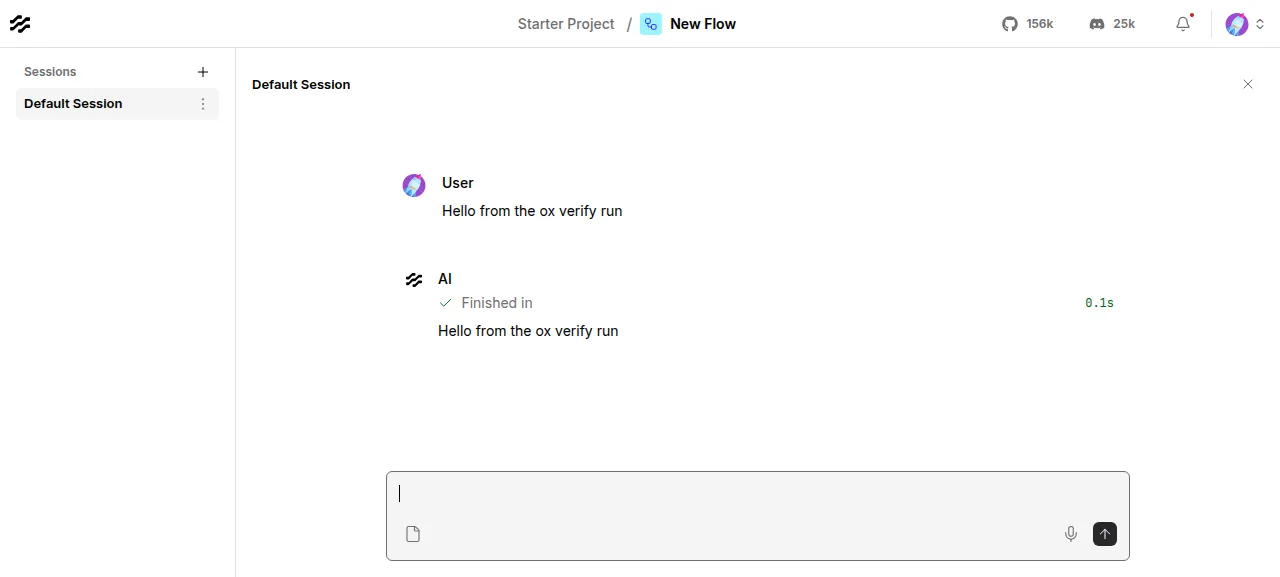Send the message with the arrow button
This screenshot has height=577, width=1280.
click(x=1105, y=534)
